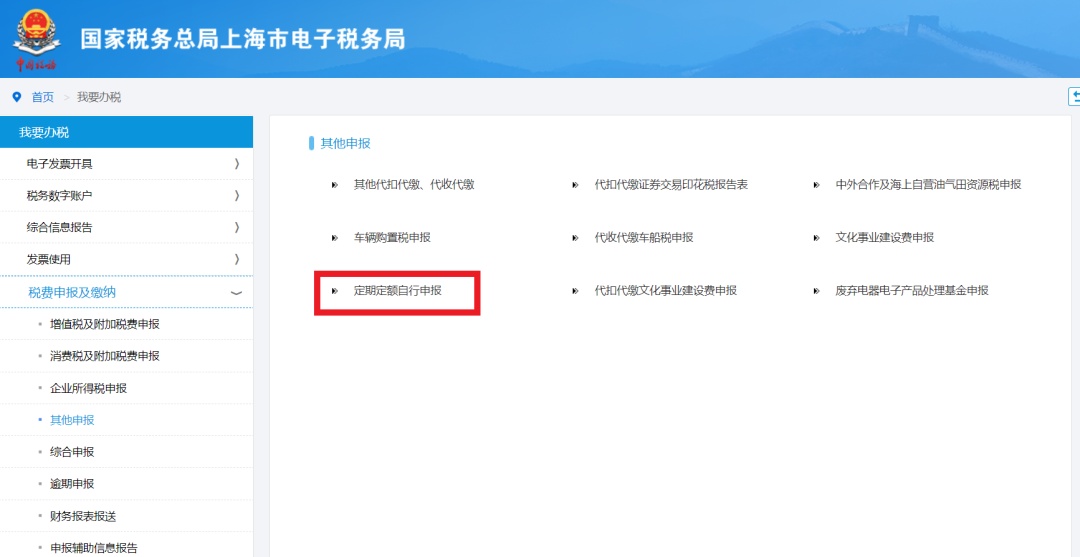This screenshot has width=1080, height=557.
Task: Open 逾期申报 submenu item
Action: click(72, 484)
